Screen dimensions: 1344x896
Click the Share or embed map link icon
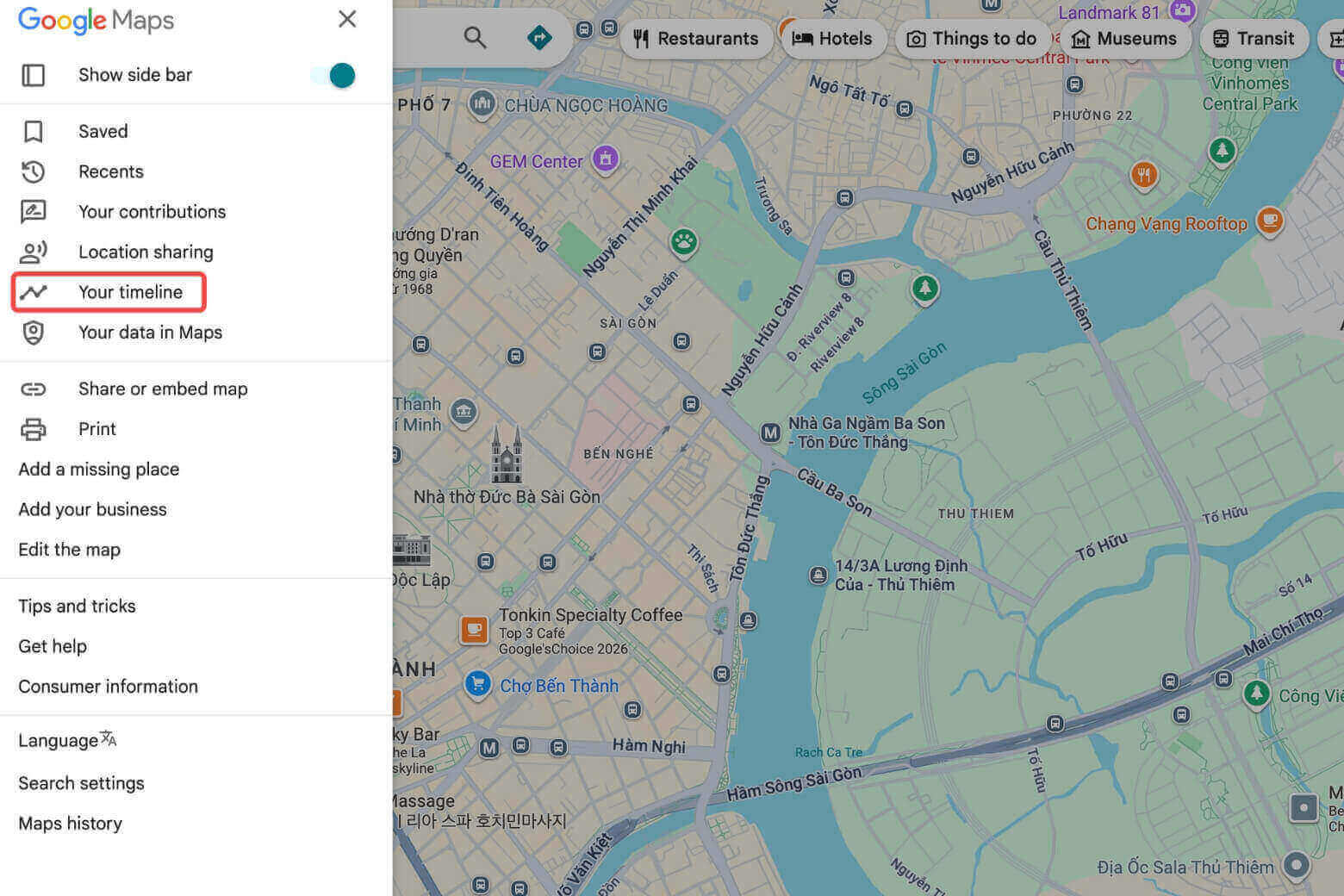(34, 389)
